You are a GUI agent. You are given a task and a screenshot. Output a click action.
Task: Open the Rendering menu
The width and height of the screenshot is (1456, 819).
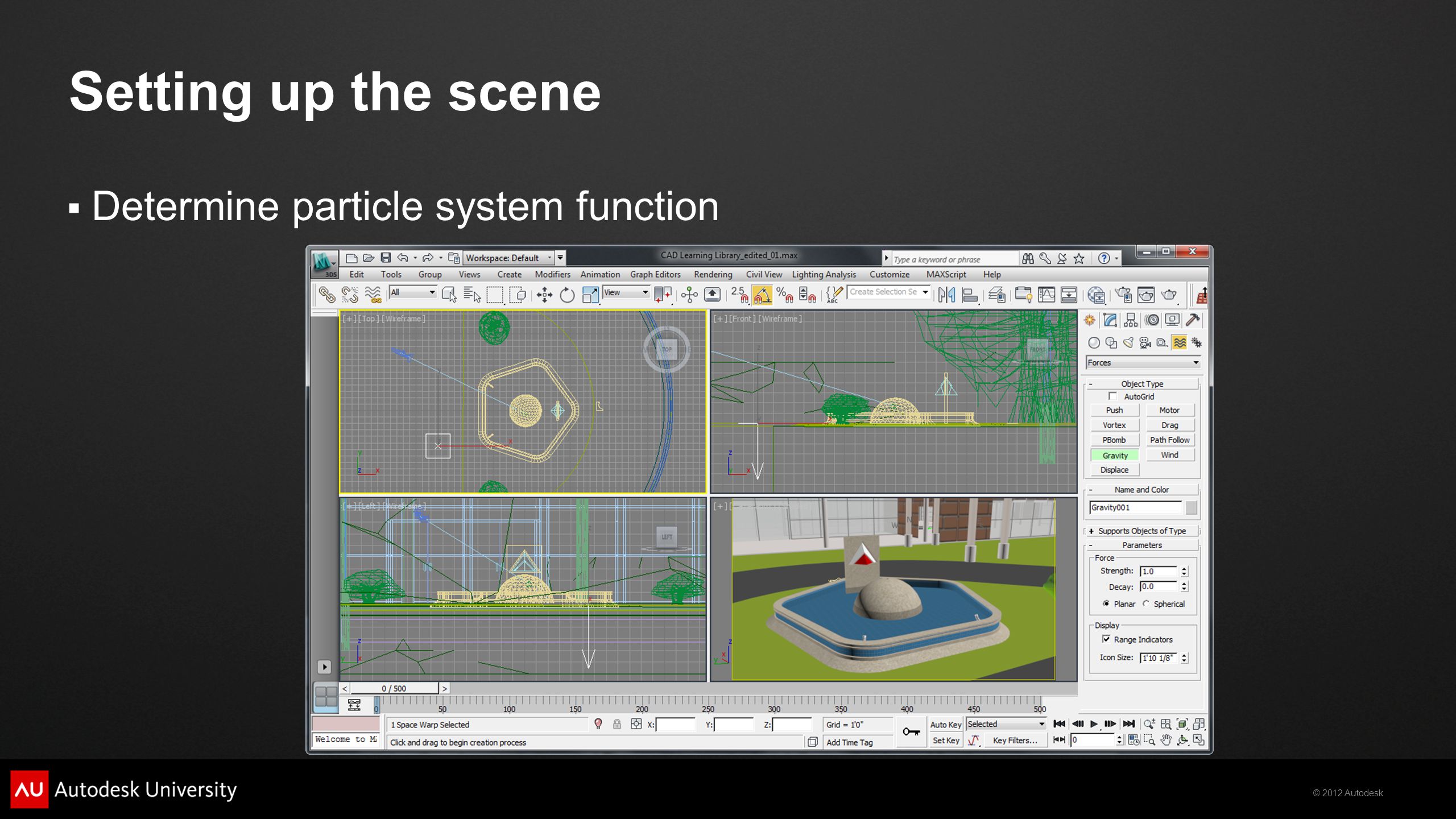[x=713, y=274]
